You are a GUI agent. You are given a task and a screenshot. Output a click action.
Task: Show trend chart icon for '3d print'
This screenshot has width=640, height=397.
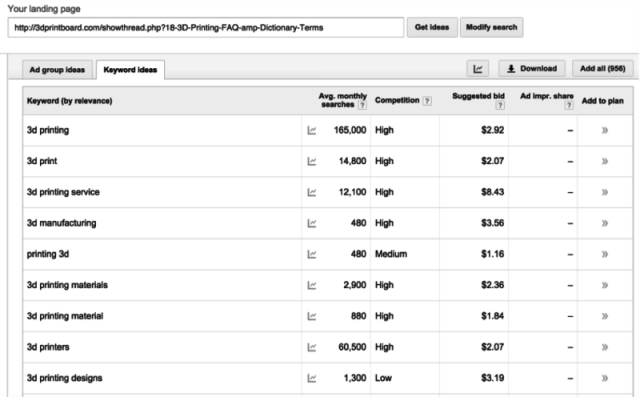[312, 162]
